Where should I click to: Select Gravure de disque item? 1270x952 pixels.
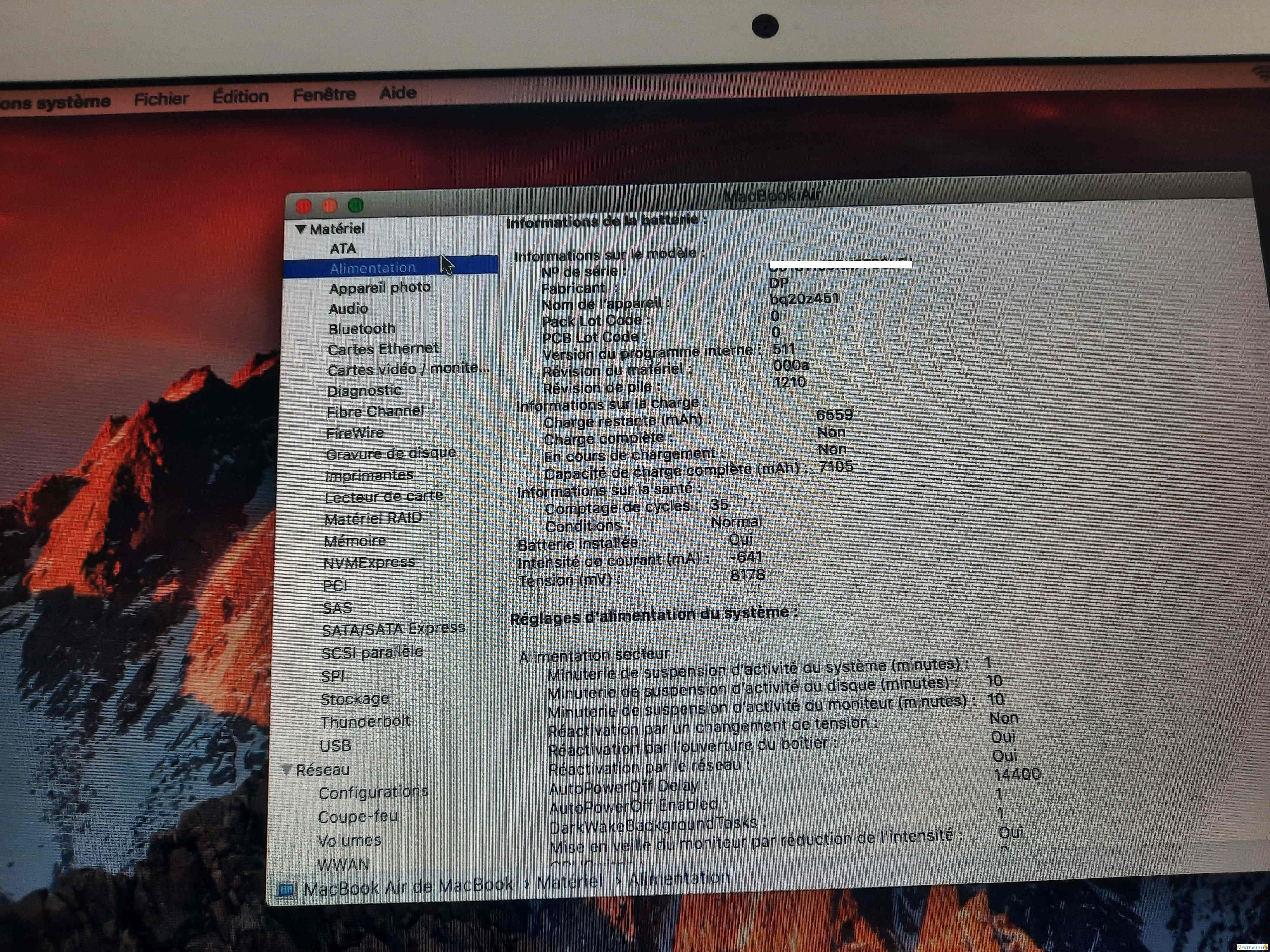coord(391,454)
